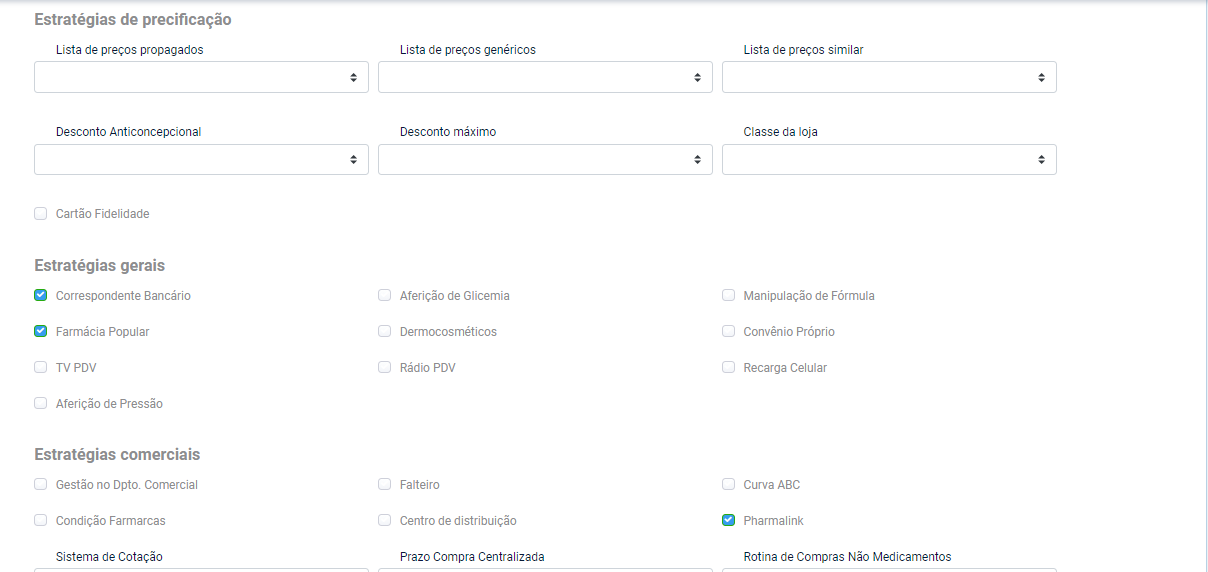The width and height of the screenshot is (1208, 572).
Task: Select the Classe da loja dropdown
Action: click(889, 159)
